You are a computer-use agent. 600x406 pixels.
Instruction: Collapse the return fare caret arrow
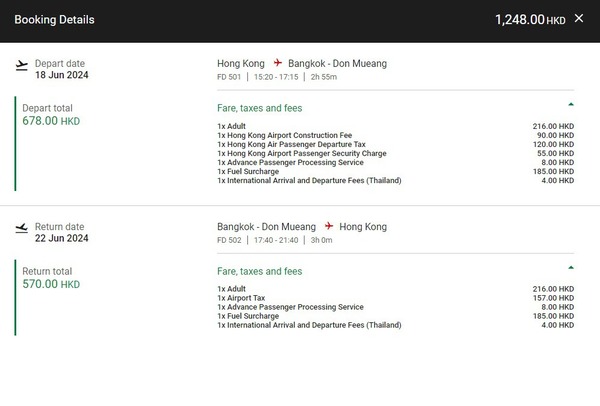click(x=571, y=267)
